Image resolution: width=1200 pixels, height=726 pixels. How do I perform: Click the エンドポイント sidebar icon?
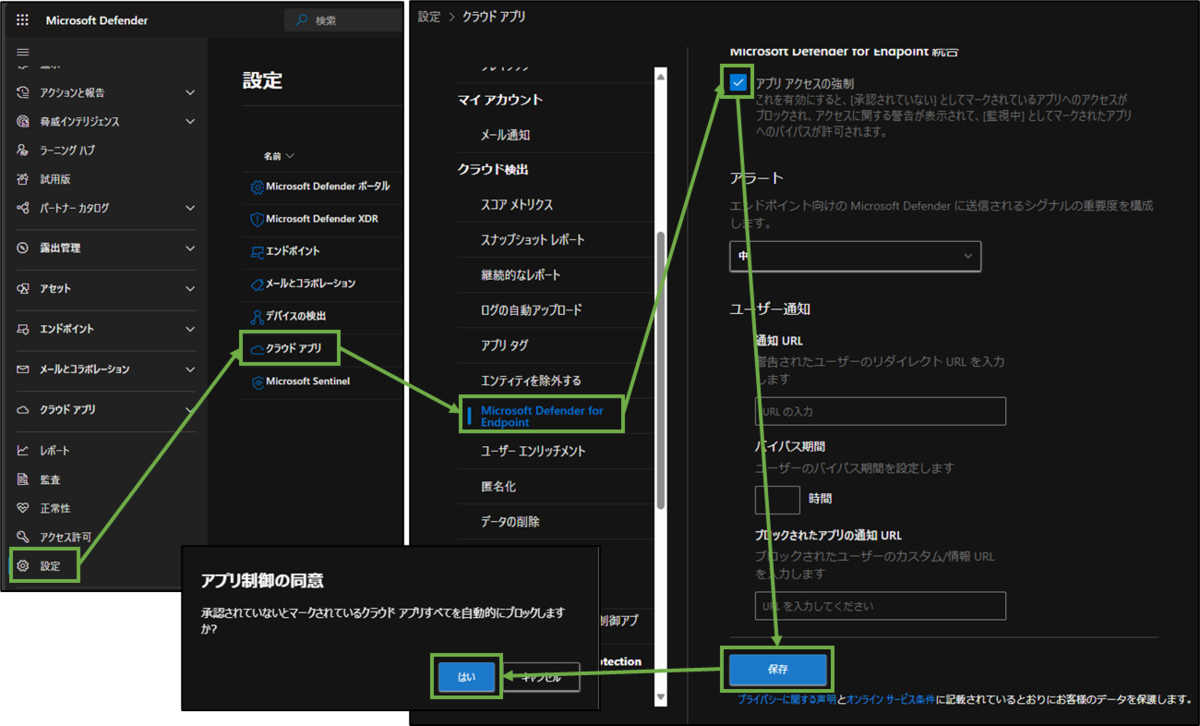23,329
